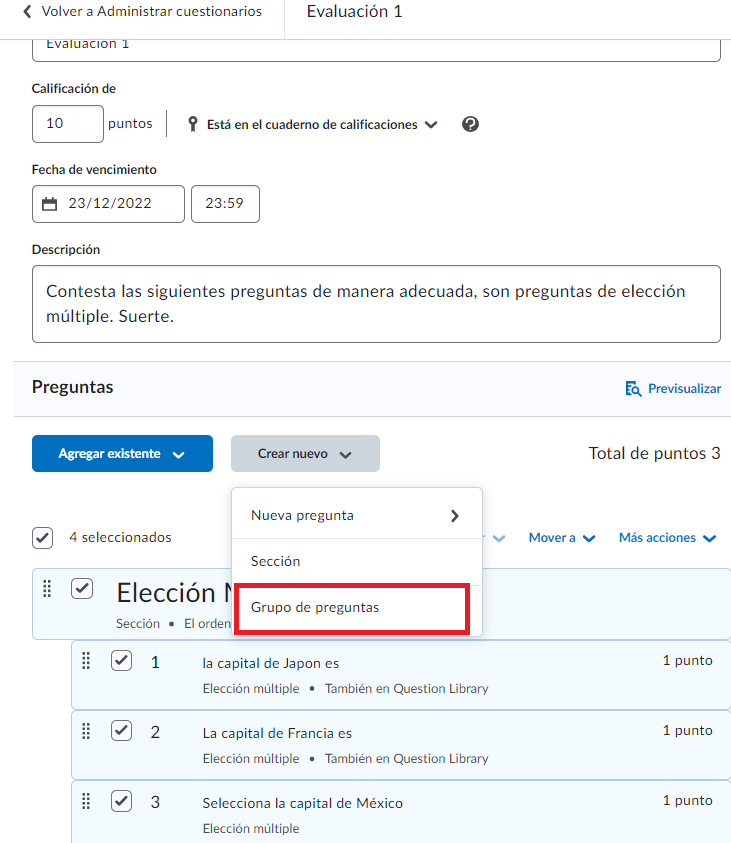The image size is (731, 843).
Task: Click the Descripción text area
Action: coord(376,303)
